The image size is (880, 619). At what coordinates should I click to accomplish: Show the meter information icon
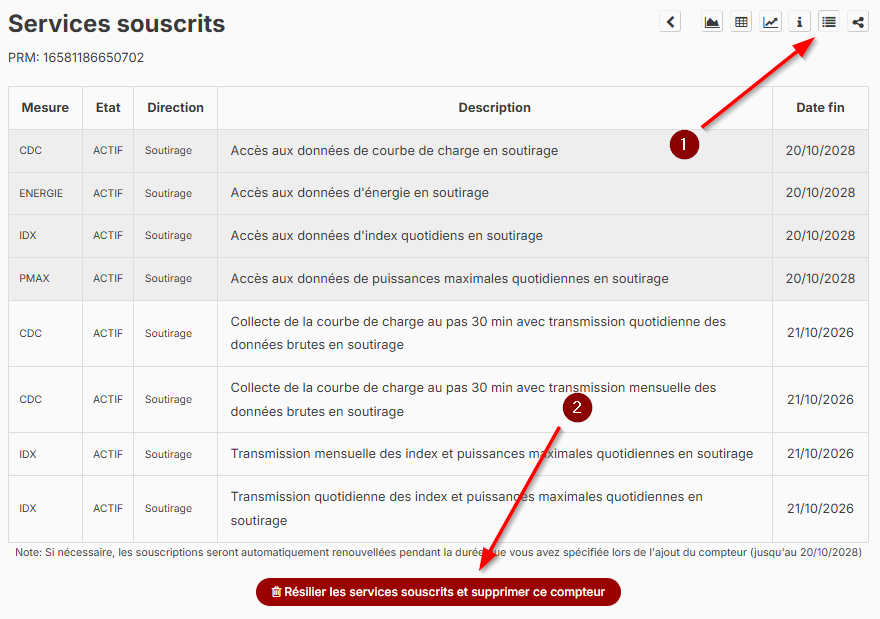point(799,22)
